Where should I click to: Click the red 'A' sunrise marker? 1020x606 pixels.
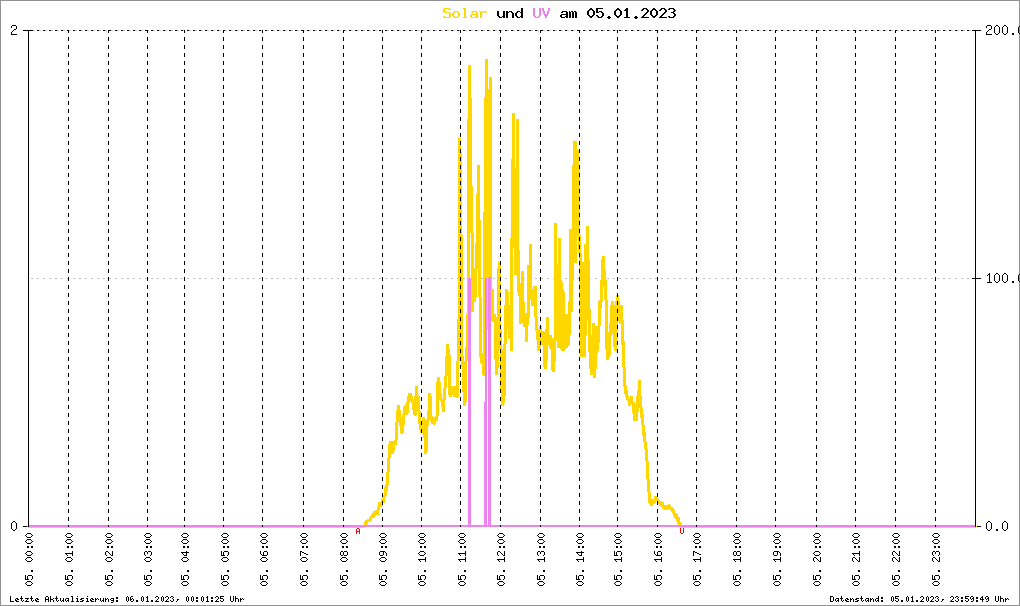pos(358,531)
